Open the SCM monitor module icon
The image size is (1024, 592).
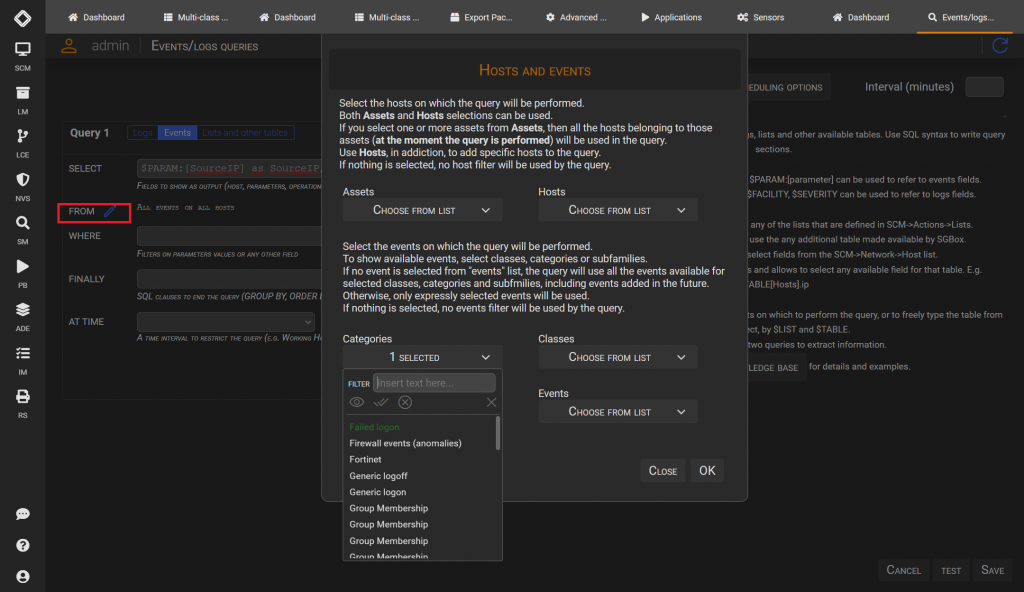[x=22, y=50]
